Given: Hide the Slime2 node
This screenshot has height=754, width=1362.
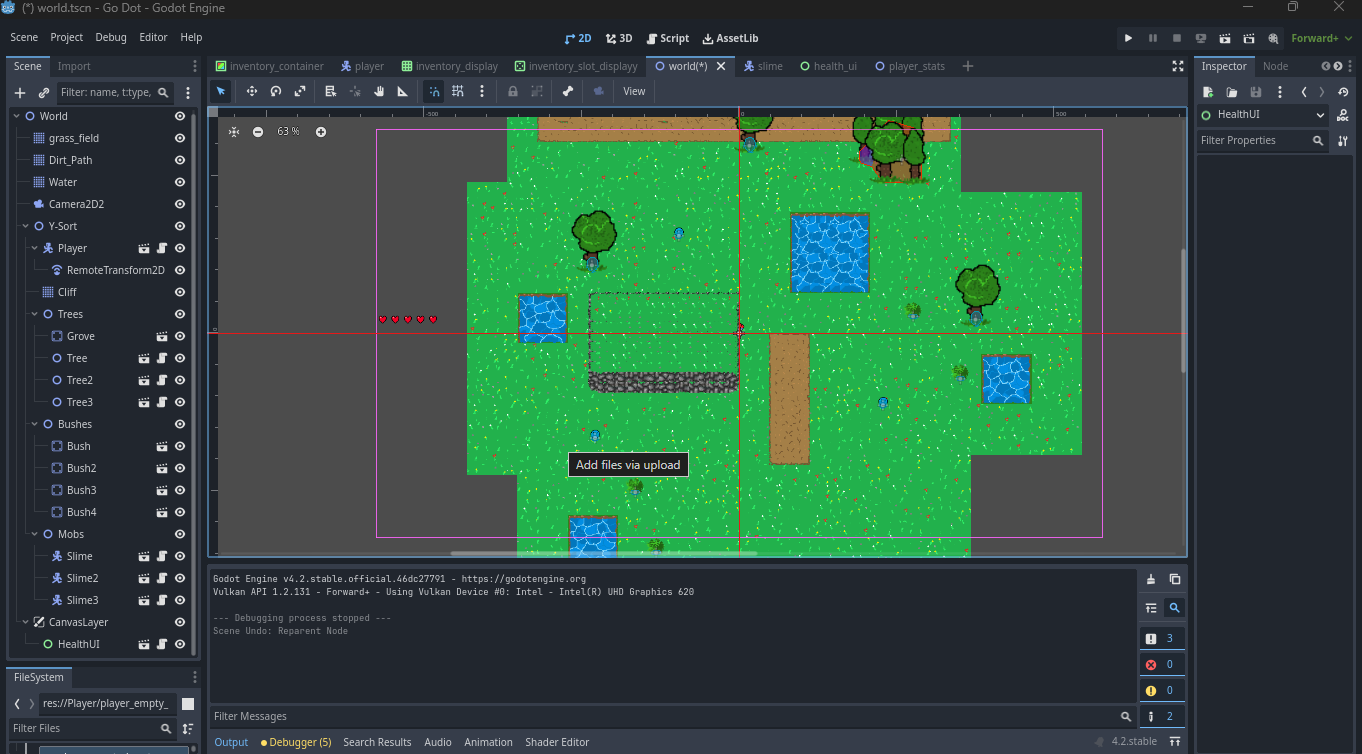Looking at the screenshot, I should point(179,578).
